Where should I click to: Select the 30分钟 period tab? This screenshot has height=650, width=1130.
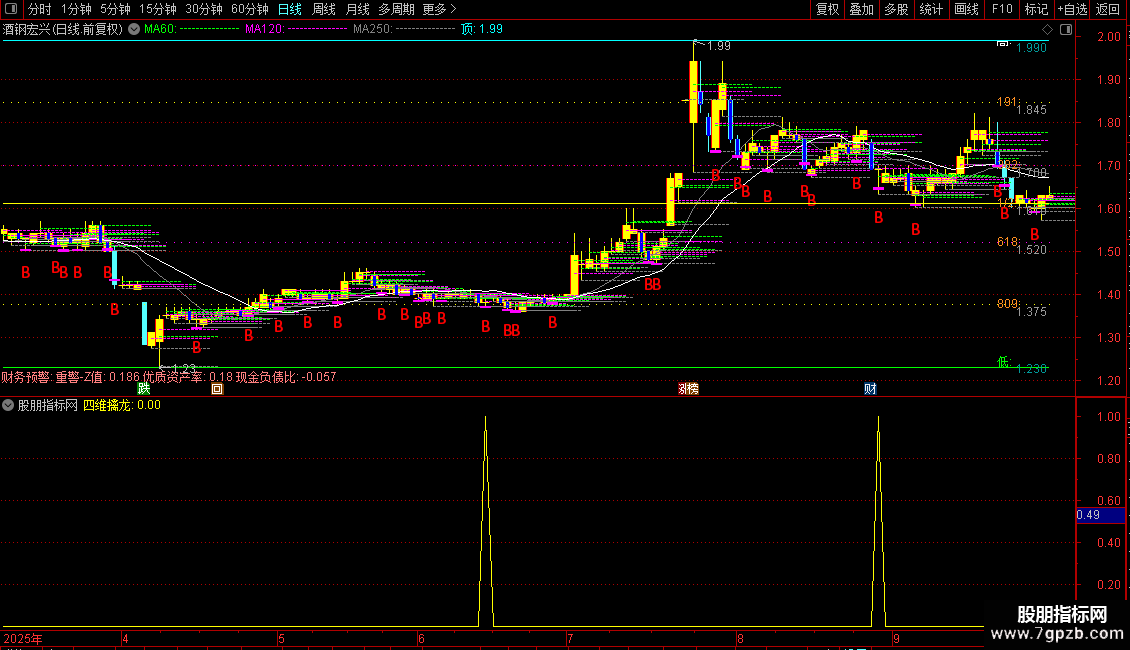[x=204, y=9]
